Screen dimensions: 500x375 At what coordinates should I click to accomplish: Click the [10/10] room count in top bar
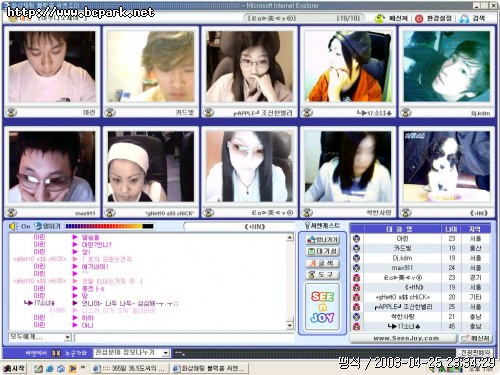(x=348, y=18)
